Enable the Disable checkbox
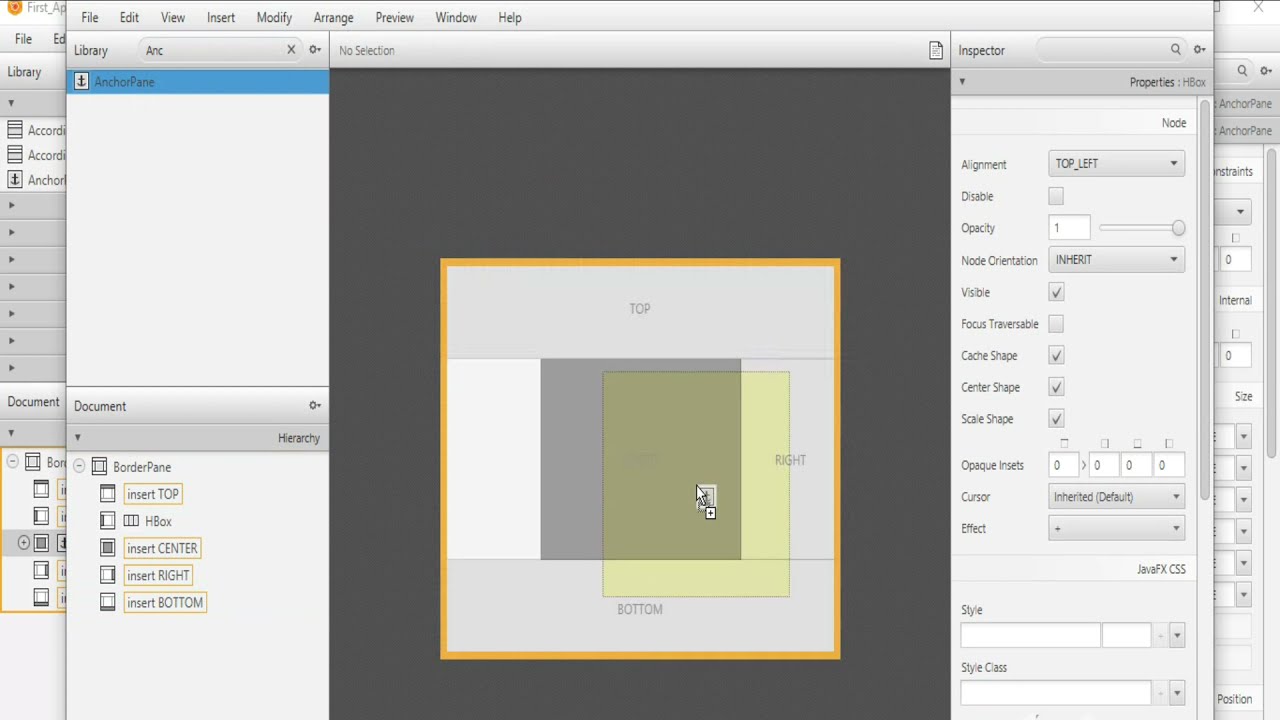This screenshot has height=720, width=1280. pyautogui.click(x=1056, y=197)
